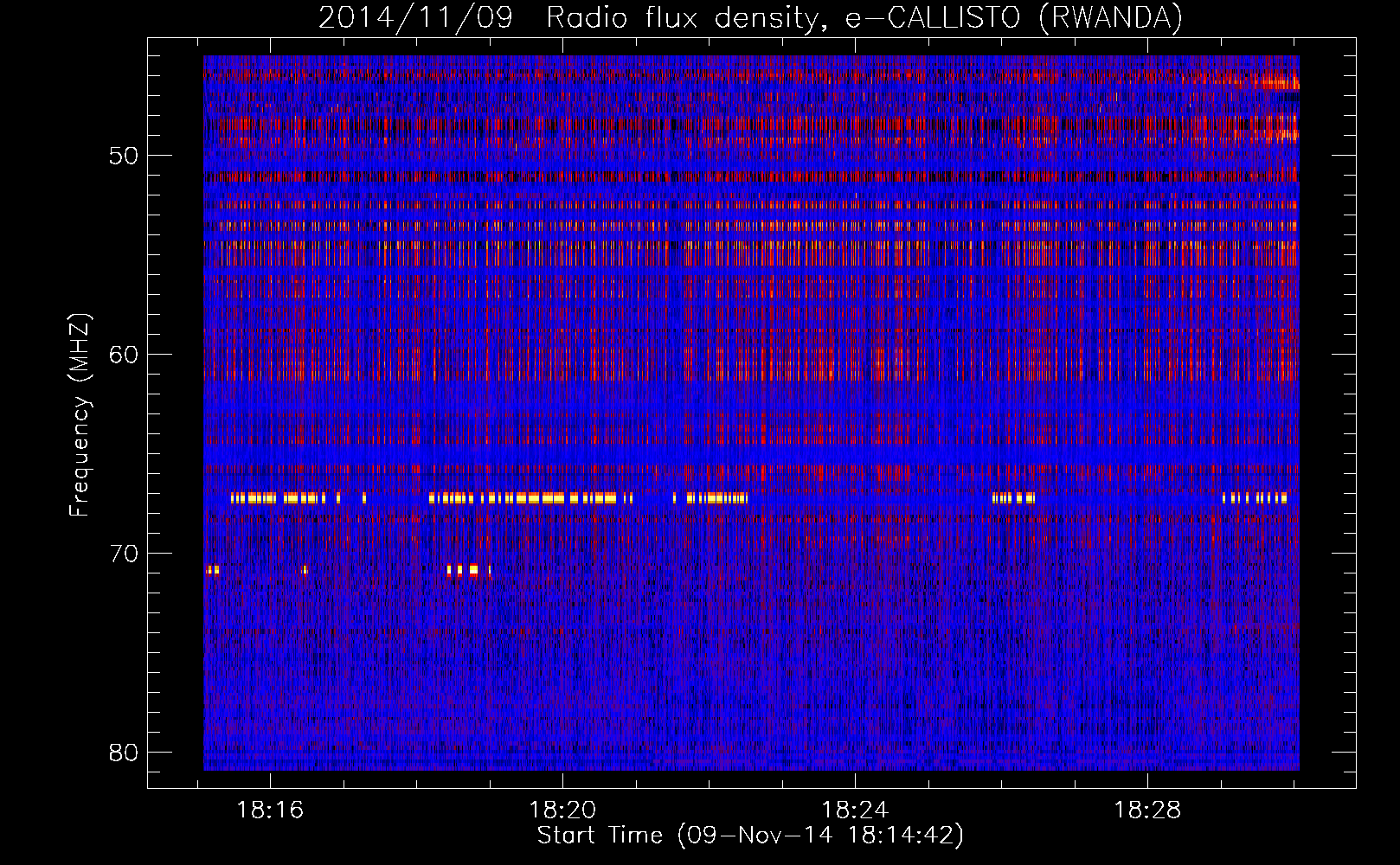Click the y-axis tick label '50'
1400x865 pixels.
[124, 156]
